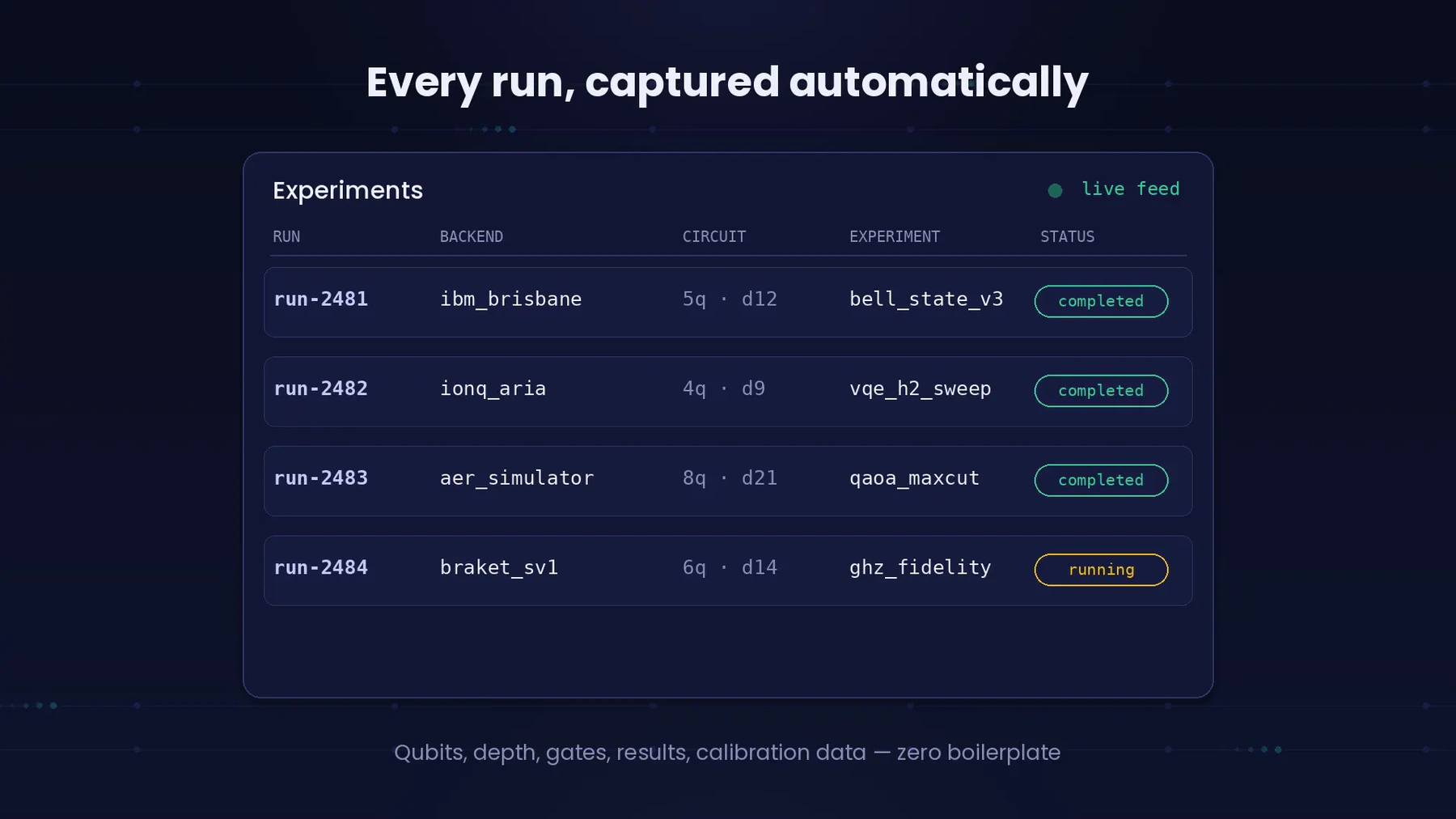Image resolution: width=1456 pixels, height=819 pixels.
Task: Select the aer_simulator backend cell
Action: point(517,478)
